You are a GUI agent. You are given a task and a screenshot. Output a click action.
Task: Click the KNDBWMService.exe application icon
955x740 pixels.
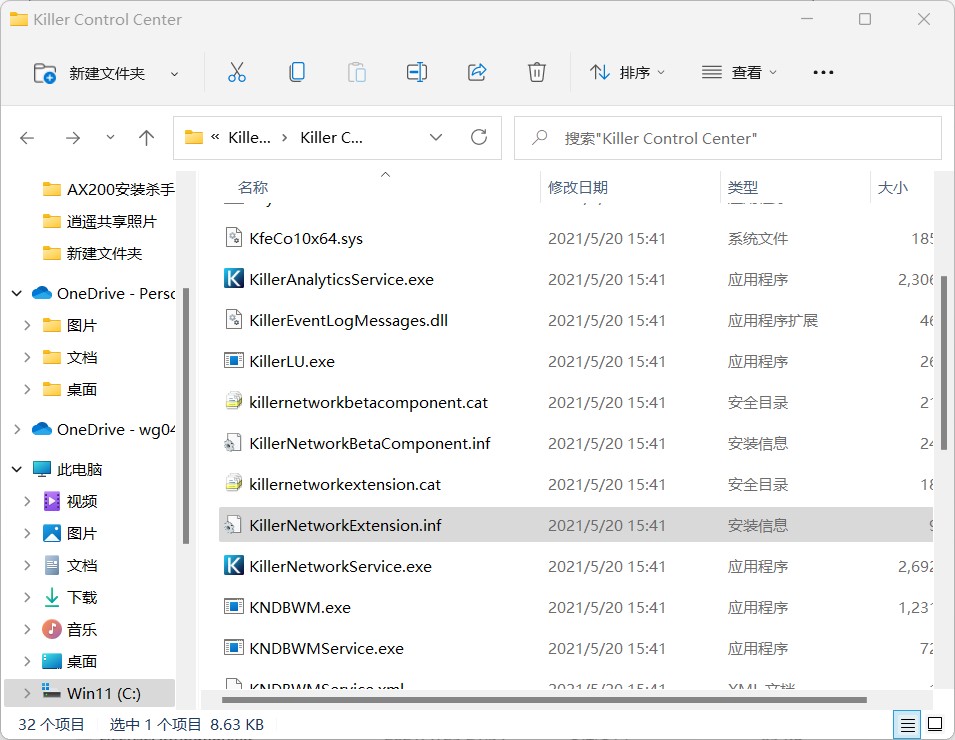[233, 647]
